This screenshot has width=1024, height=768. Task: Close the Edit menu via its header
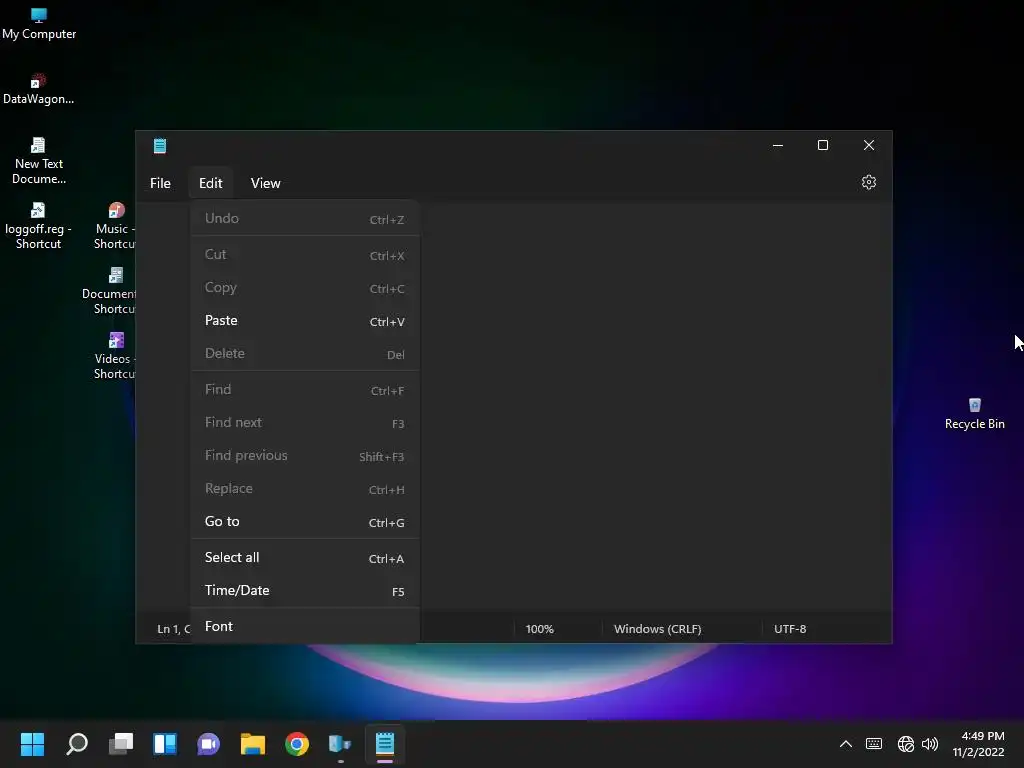(210, 184)
